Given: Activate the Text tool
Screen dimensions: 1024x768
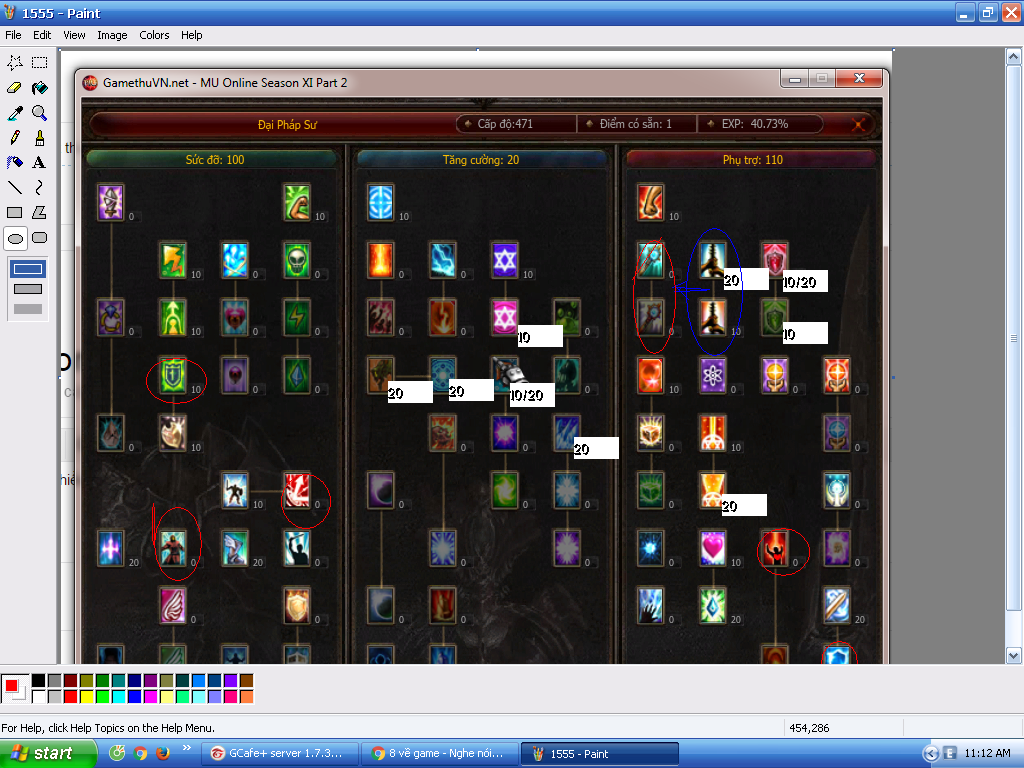Looking at the screenshot, I should [x=40, y=163].
